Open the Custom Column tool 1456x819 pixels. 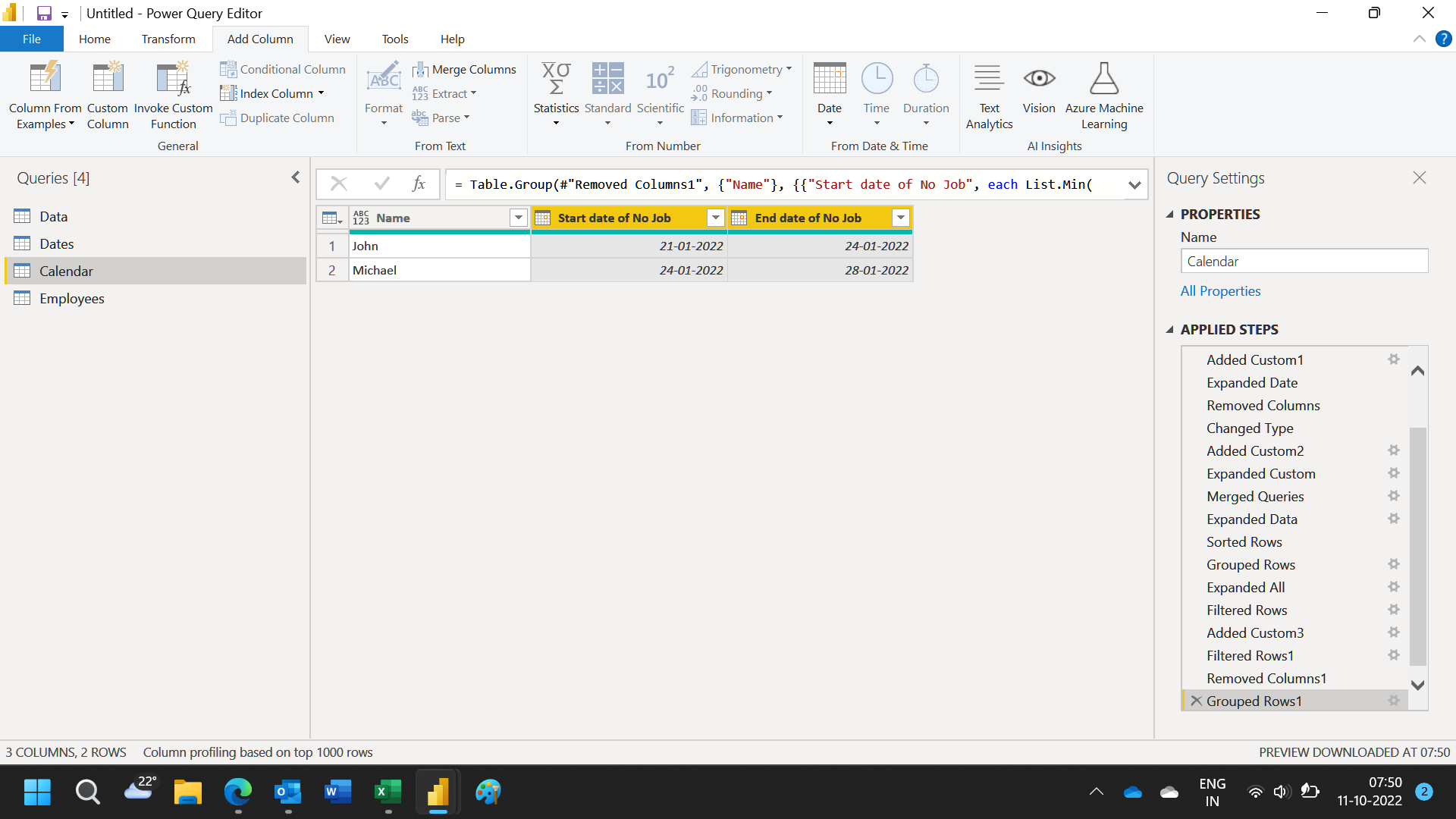(108, 95)
